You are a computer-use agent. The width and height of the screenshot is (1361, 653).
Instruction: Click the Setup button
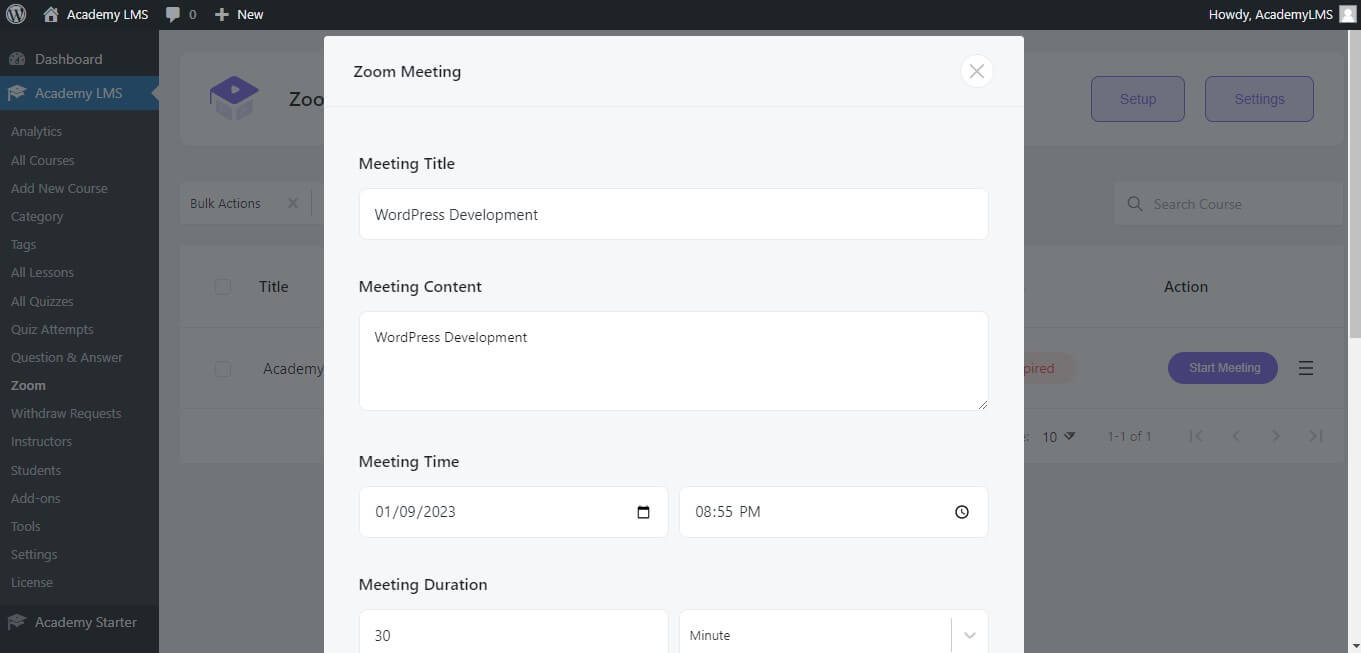click(x=1137, y=98)
